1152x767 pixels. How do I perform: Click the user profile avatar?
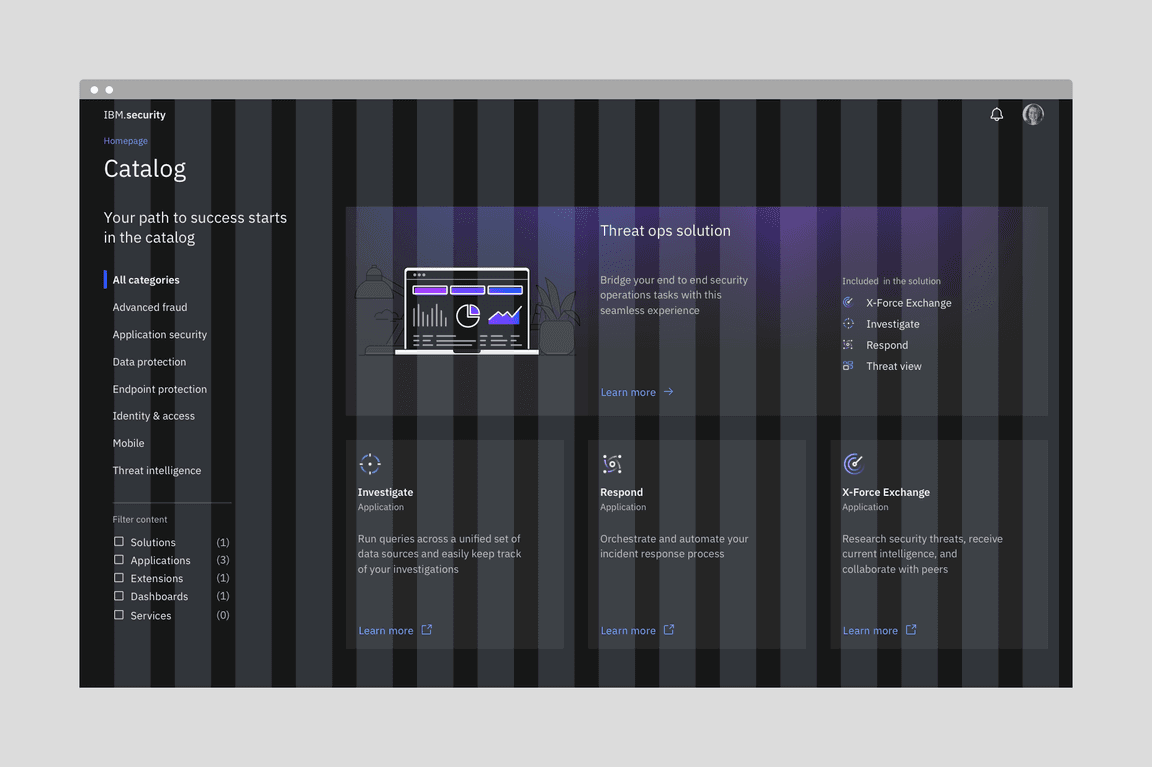(x=1033, y=114)
